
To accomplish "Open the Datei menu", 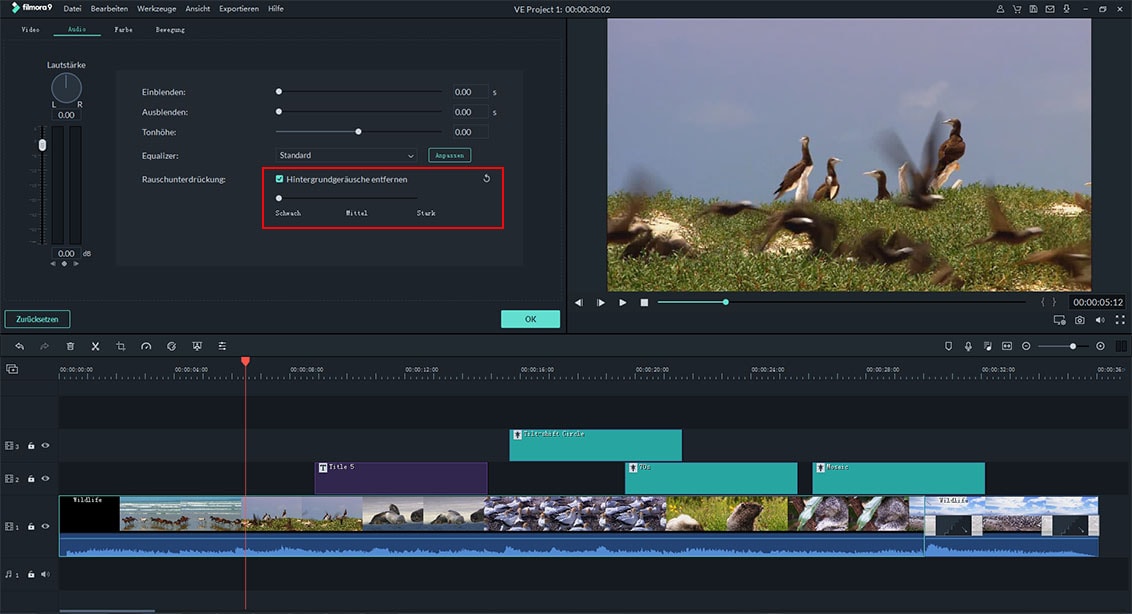I will tap(72, 9).
